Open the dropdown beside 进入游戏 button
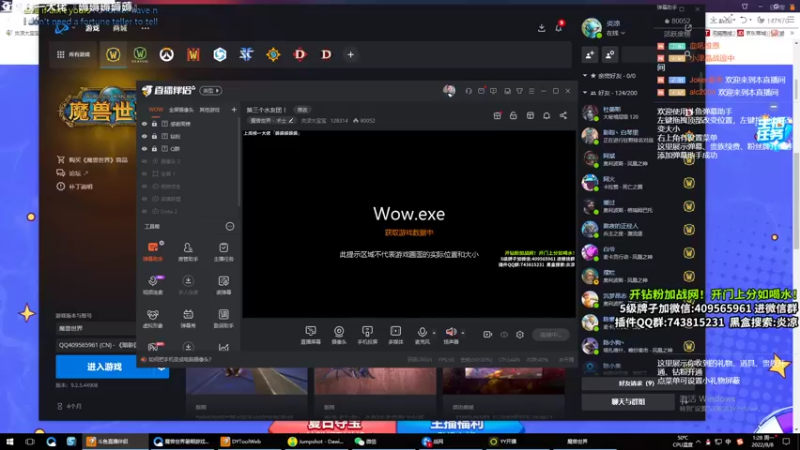This screenshot has height=450, width=800. [x=161, y=367]
